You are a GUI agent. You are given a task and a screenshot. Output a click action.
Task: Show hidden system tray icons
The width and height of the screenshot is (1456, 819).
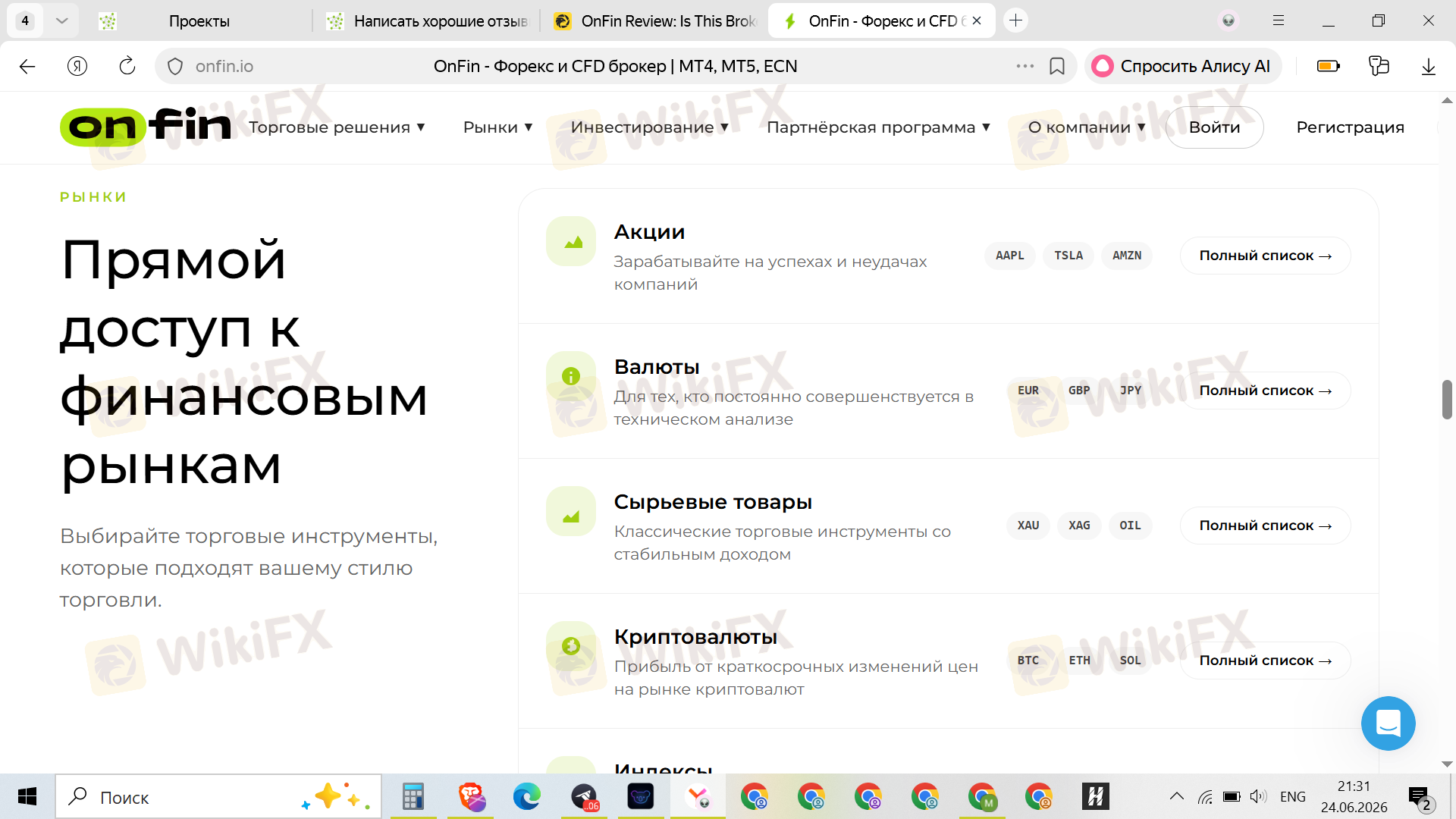click(1176, 796)
